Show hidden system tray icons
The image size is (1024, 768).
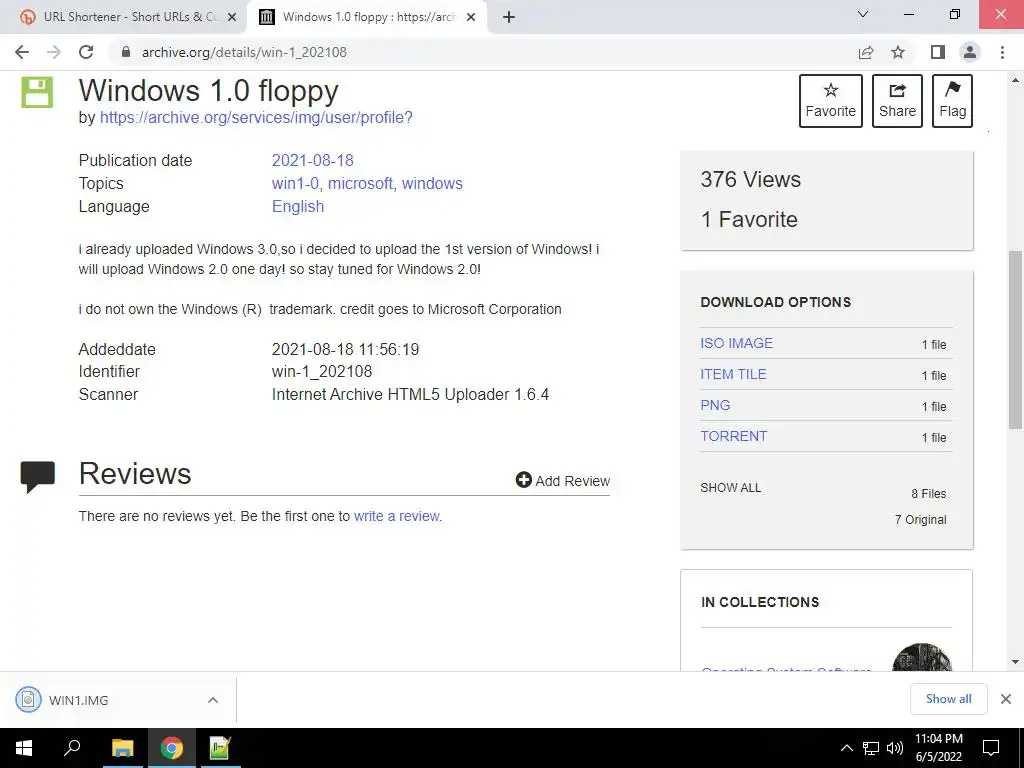click(846, 748)
